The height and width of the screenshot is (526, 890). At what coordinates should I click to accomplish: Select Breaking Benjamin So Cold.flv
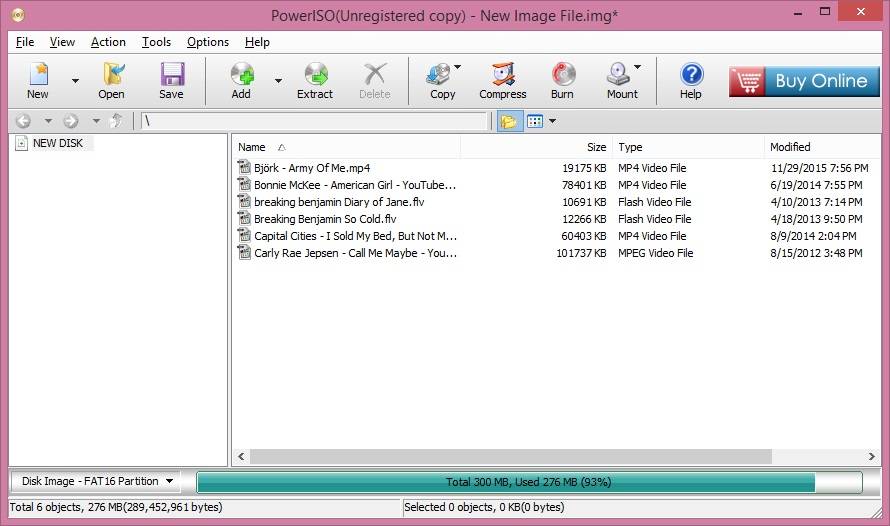click(x=325, y=219)
